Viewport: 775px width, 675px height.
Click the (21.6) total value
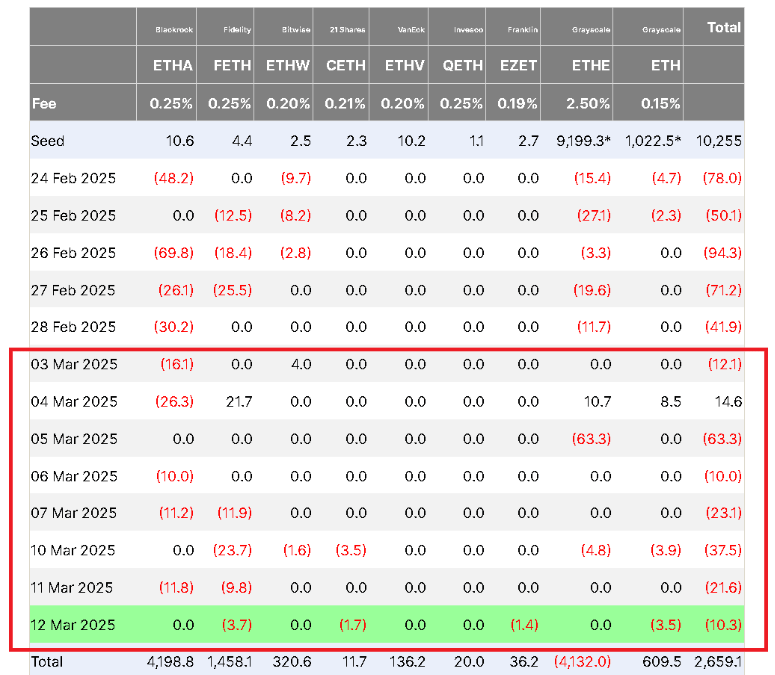point(724,588)
